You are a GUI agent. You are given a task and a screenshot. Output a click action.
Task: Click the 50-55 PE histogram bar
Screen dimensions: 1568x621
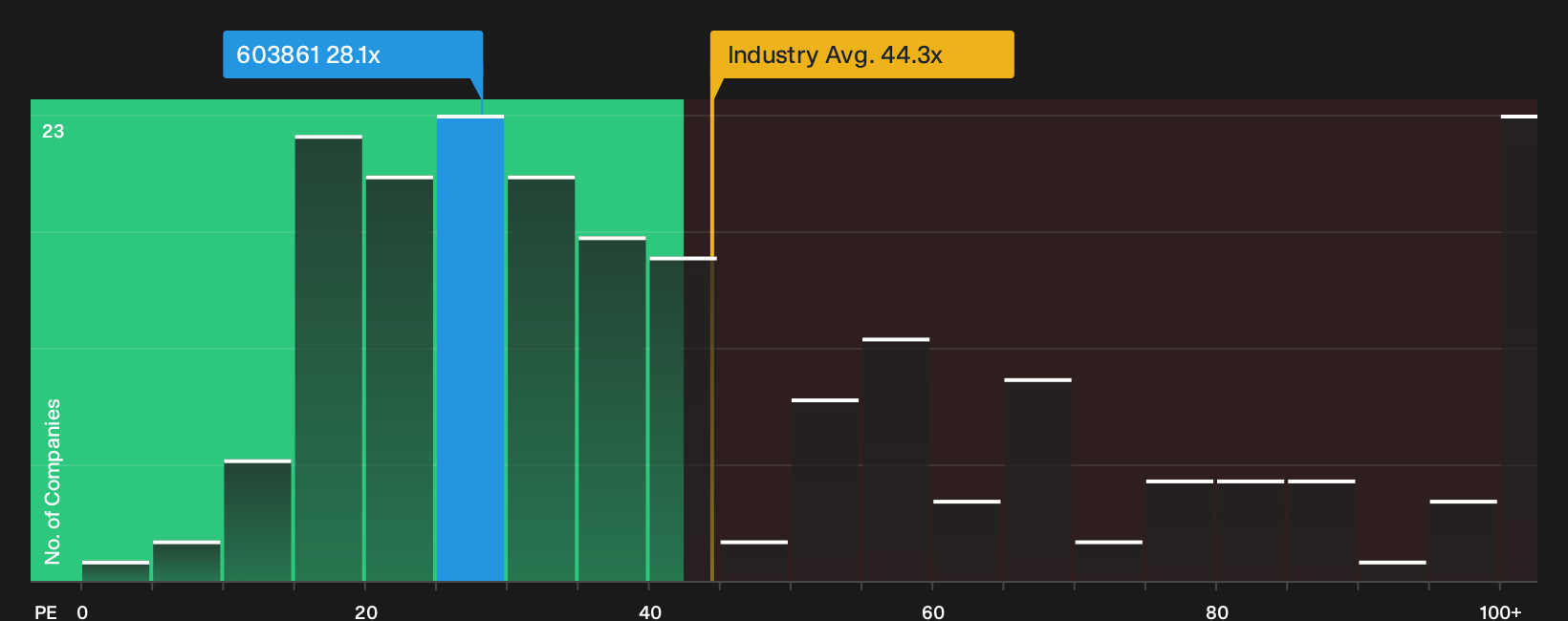[825, 490]
